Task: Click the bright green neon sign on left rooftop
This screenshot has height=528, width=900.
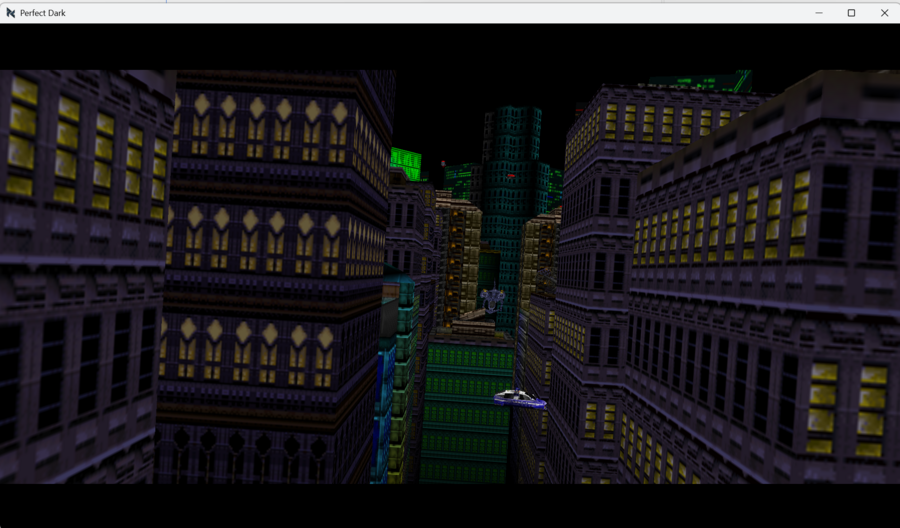Action: [405, 162]
